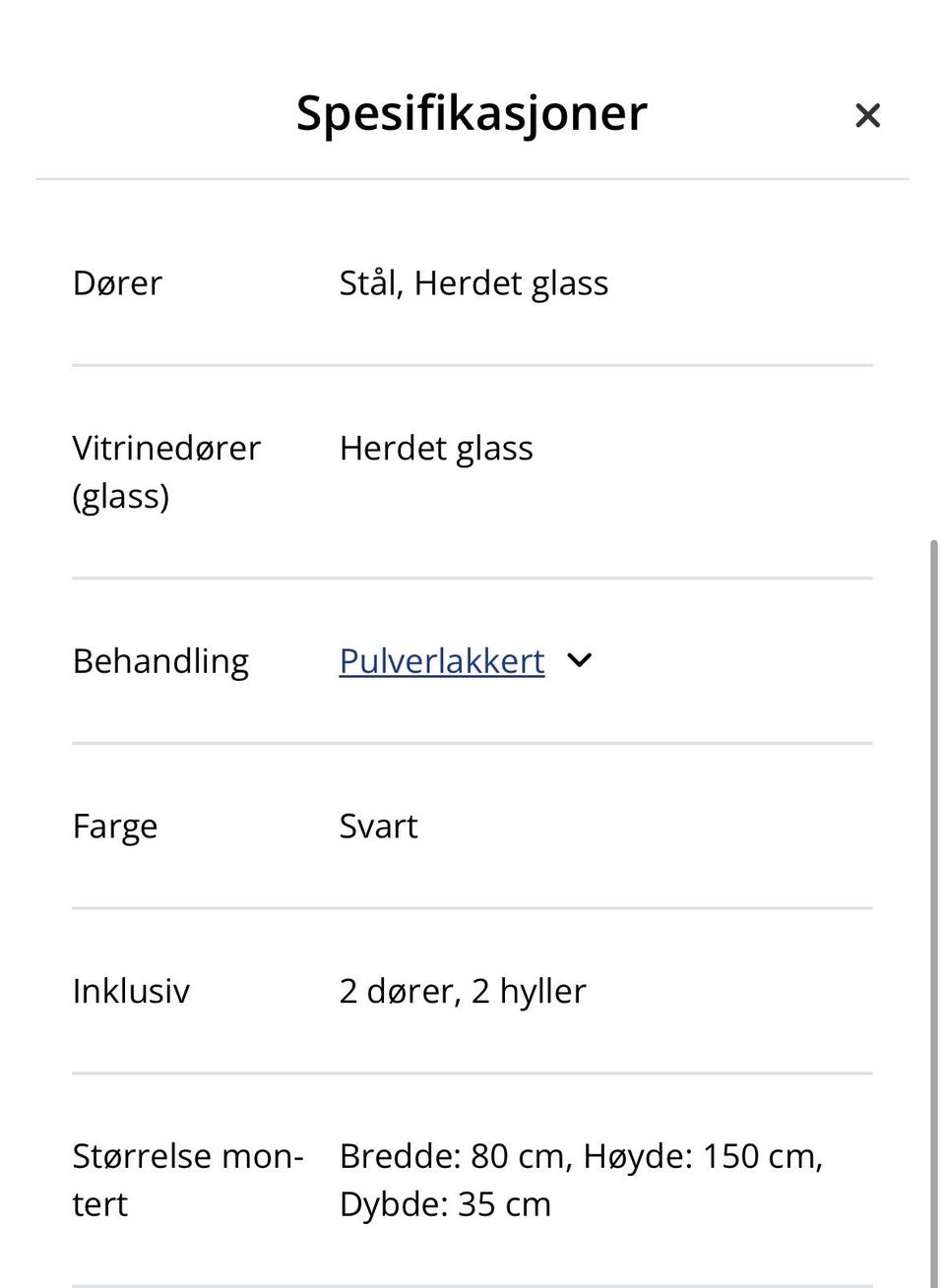Viewport: 945px width, 1288px height.
Task: Click the Inklusiv row label
Action: coord(131,991)
